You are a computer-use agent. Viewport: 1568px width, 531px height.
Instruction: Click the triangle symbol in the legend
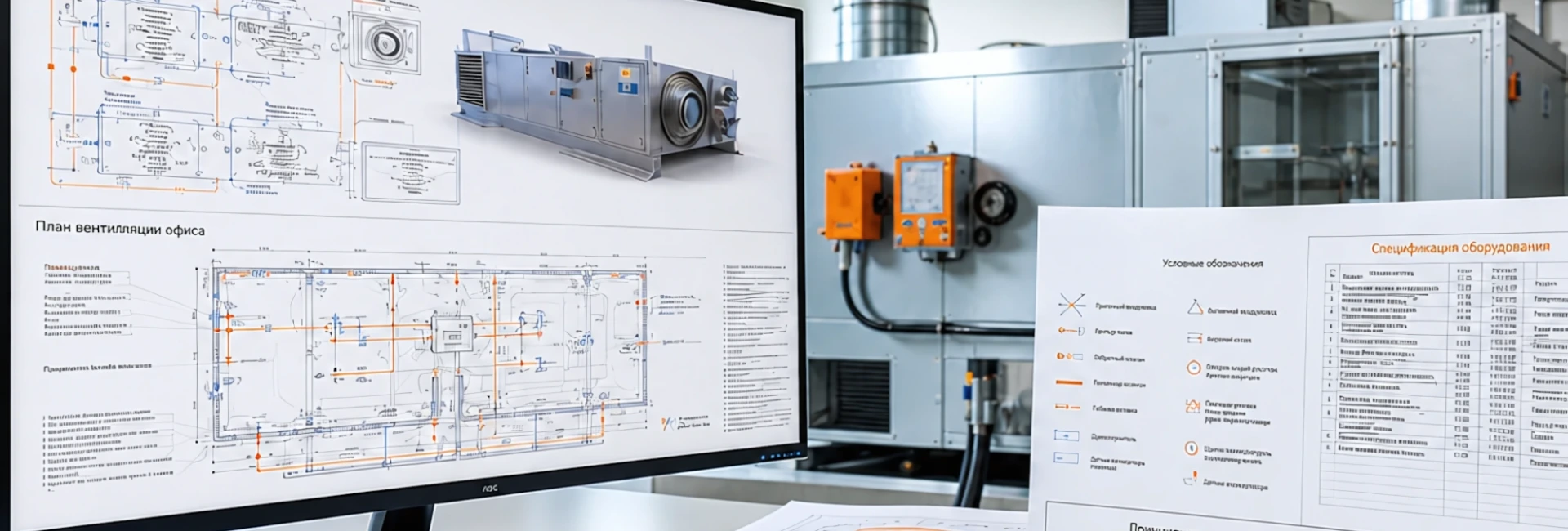[x=1195, y=307]
